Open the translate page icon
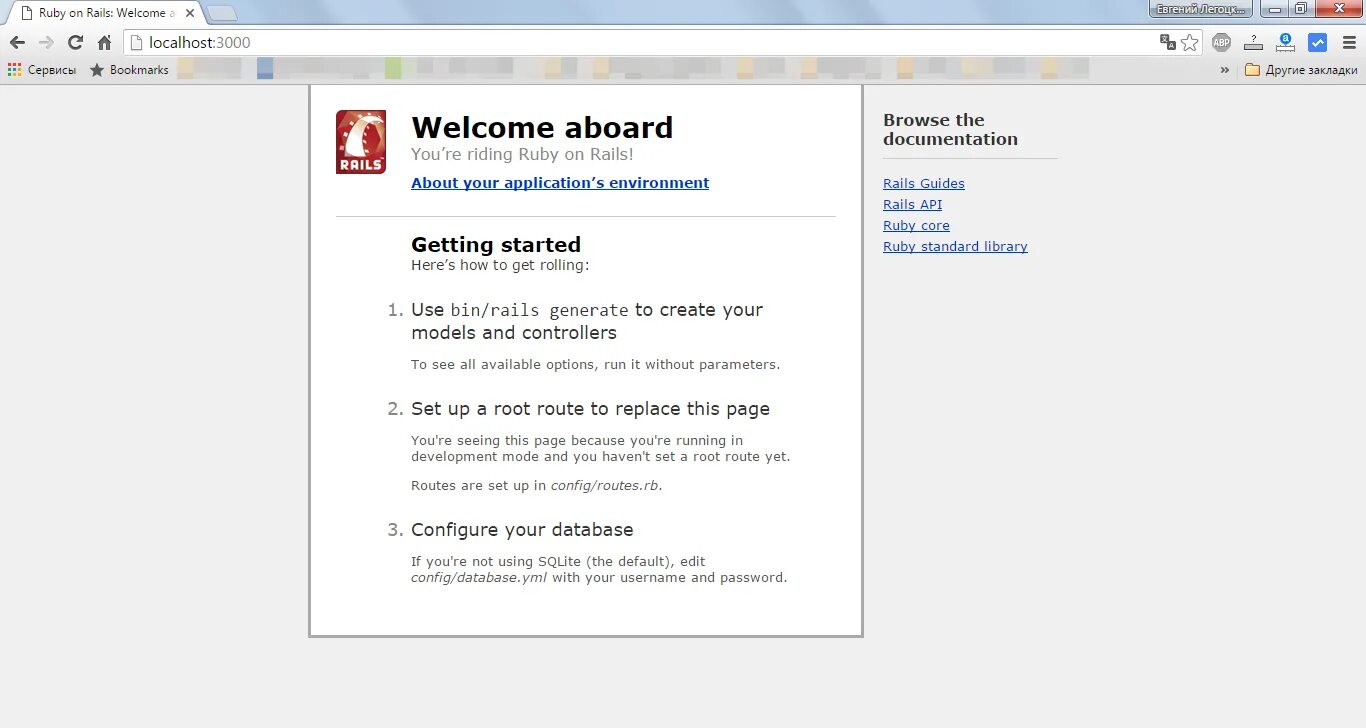Viewport: 1366px width, 728px height. coord(1167,42)
